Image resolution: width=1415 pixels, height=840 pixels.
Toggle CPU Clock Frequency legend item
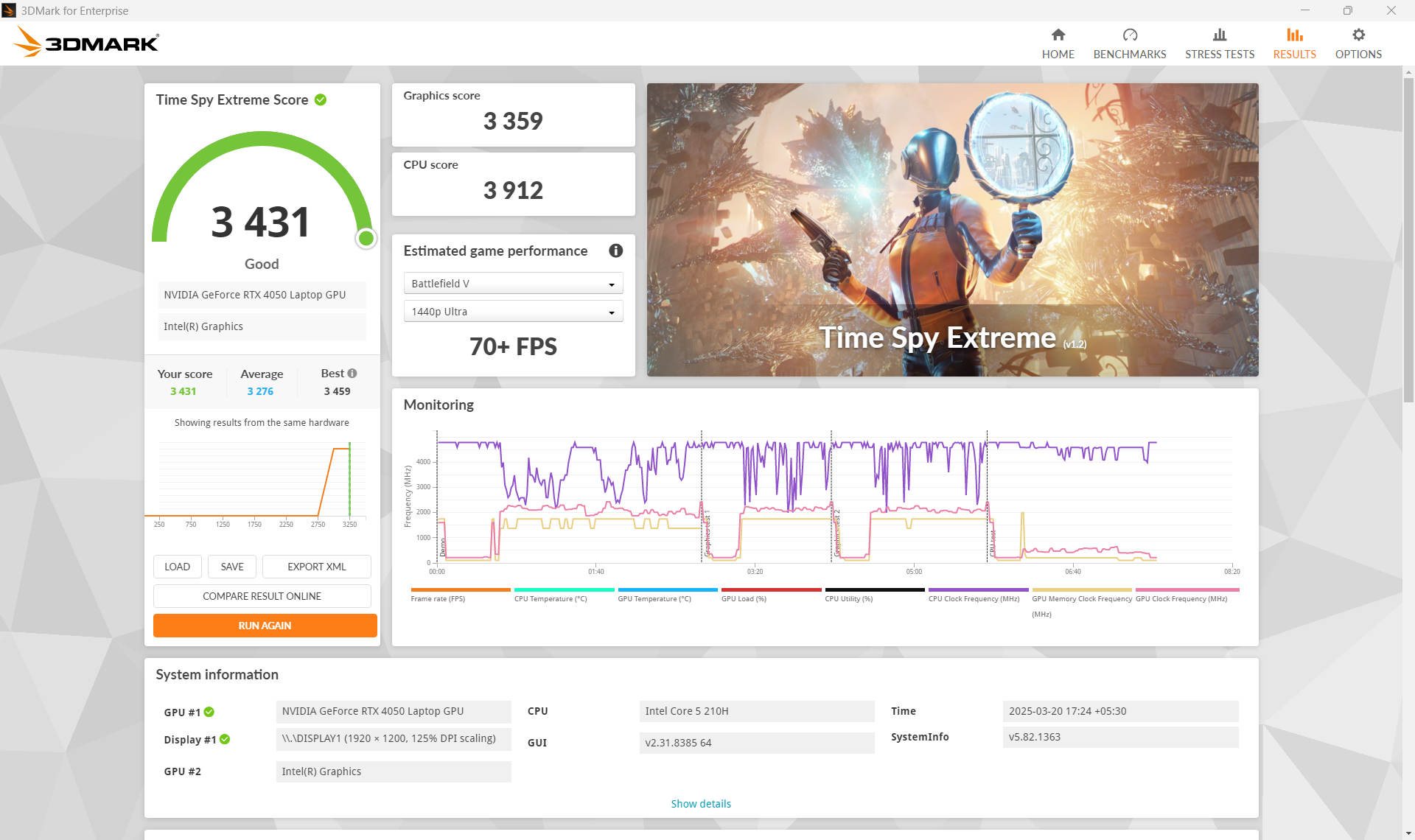pyautogui.click(x=977, y=590)
